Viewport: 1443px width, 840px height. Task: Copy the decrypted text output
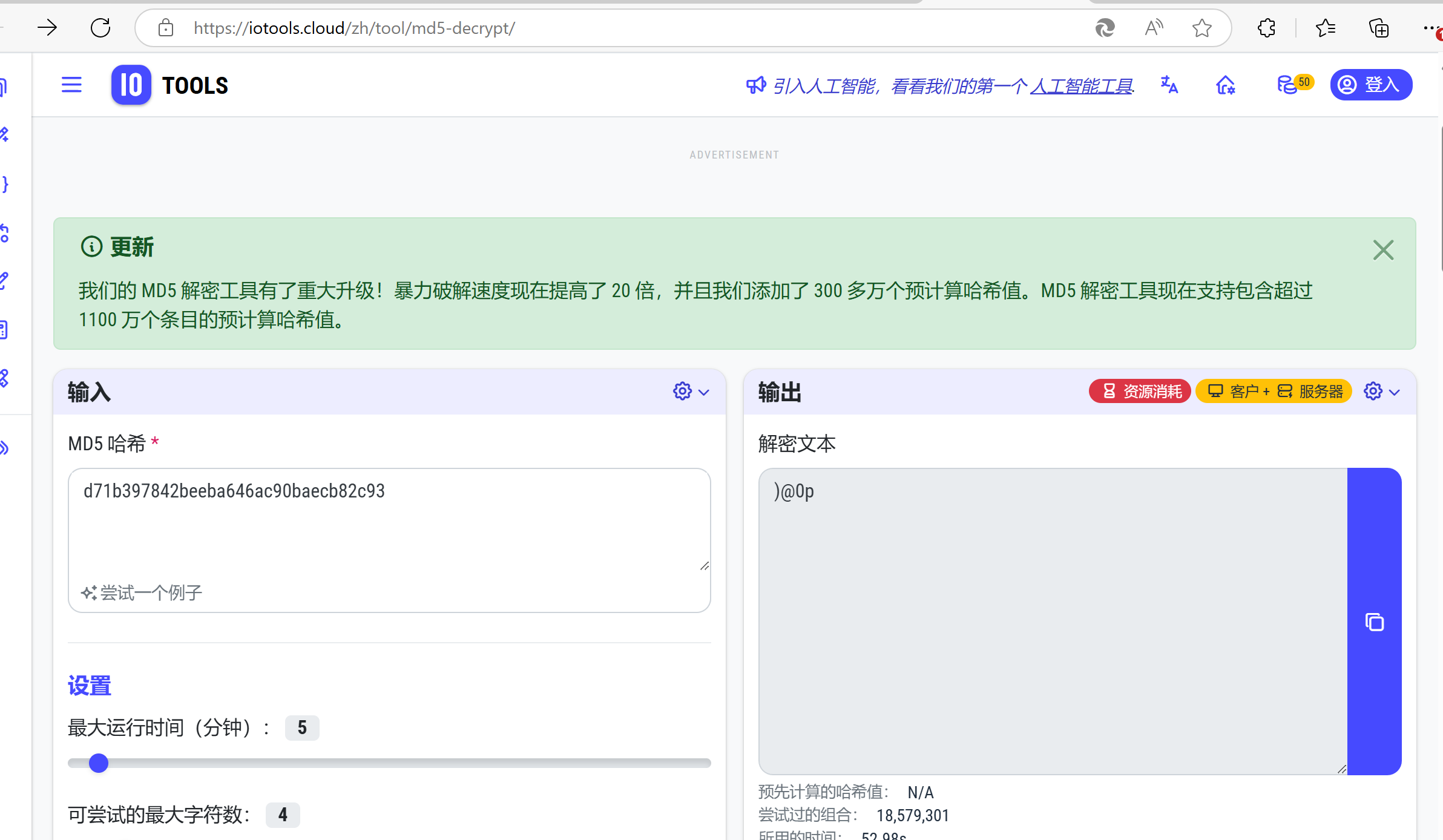[x=1374, y=622]
